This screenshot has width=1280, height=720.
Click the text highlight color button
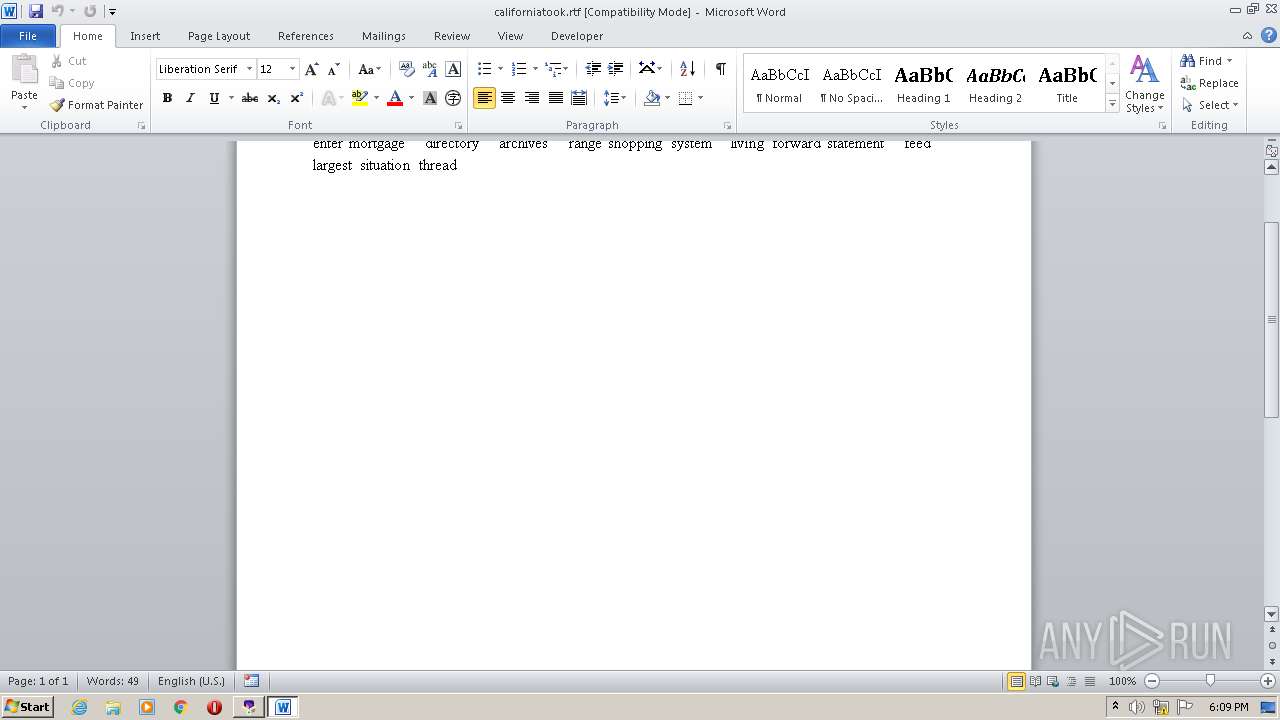coord(360,98)
